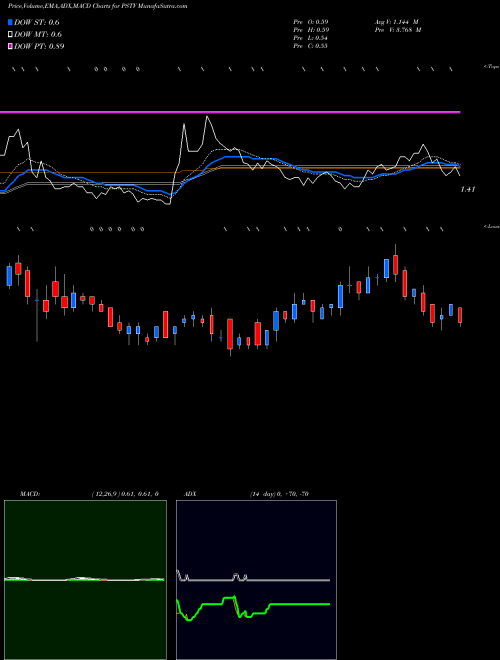Image resolution: width=500 pixels, height=660 pixels.
Task: Open the green MACD indicator chart
Action: [85, 580]
